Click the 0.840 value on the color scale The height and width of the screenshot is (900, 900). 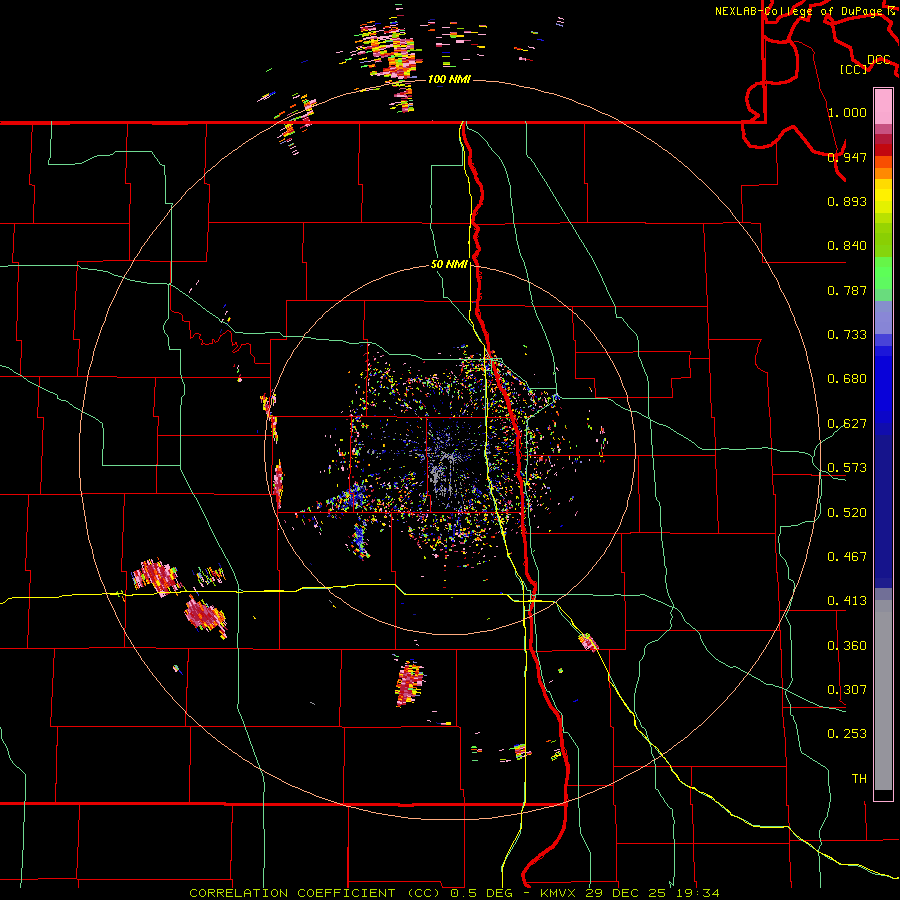847,246
